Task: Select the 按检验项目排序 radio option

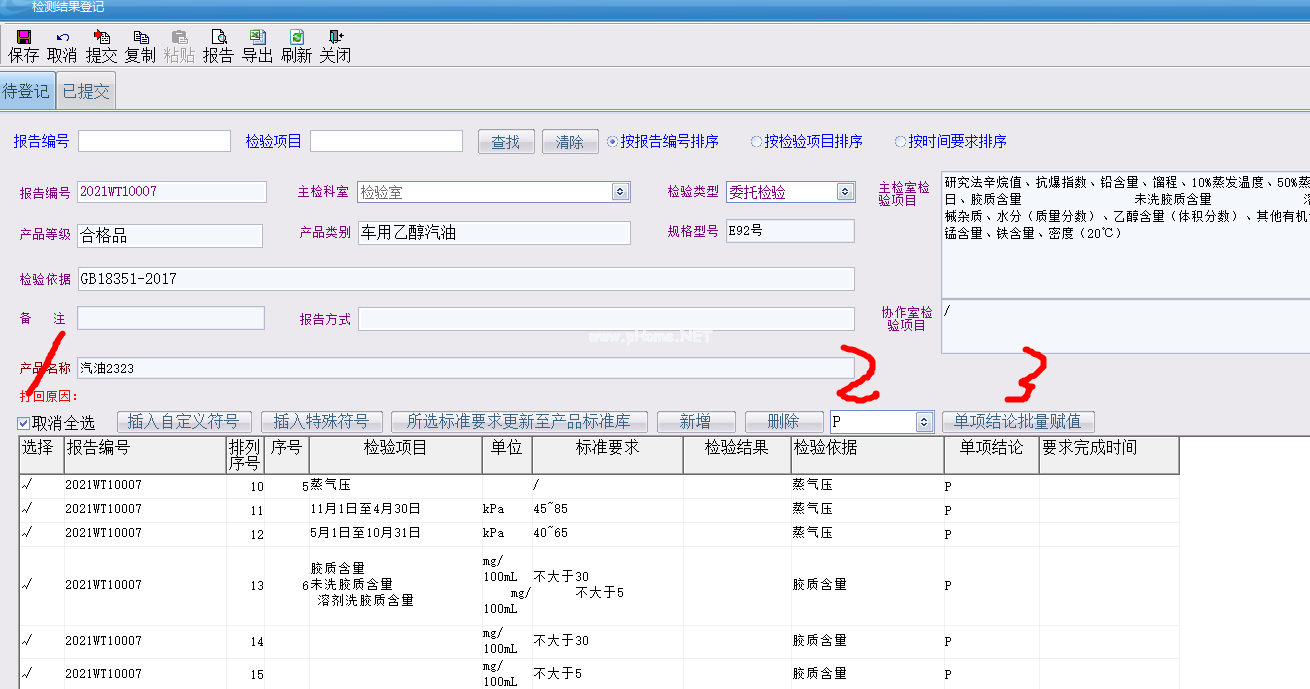Action: (757, 141)
